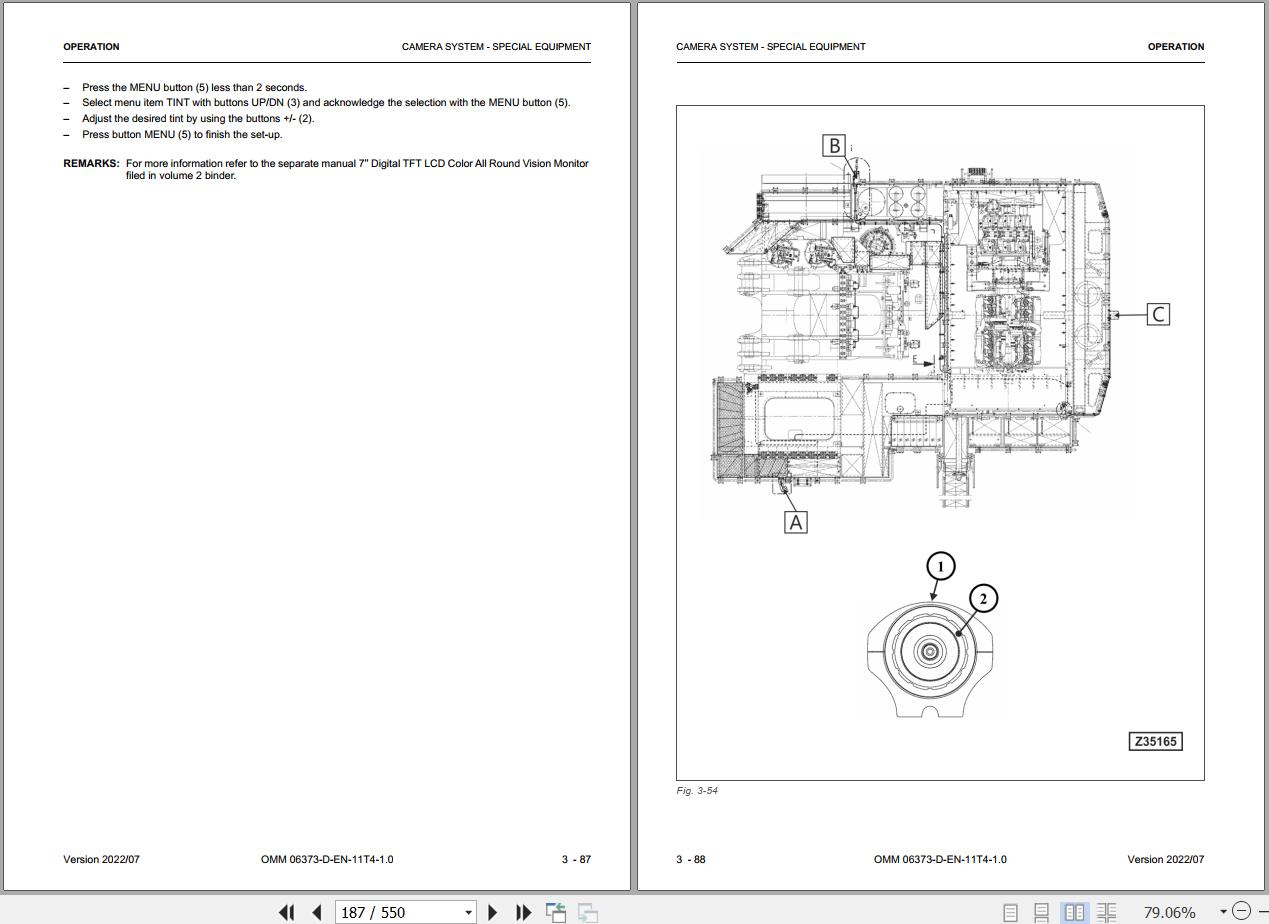Open the zoom level dropdown arrow
This screenshot has width=1269, height=924.
1223,912
